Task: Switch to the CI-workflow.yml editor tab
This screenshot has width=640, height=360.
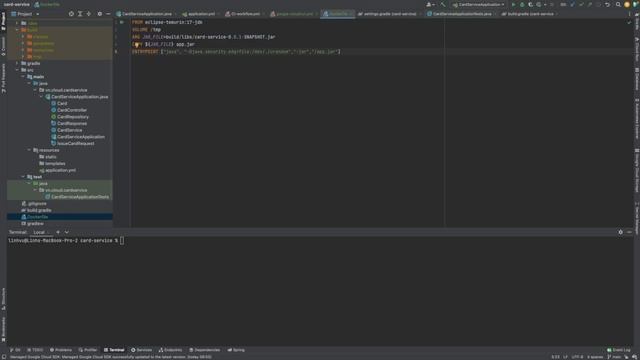Action: [x=245, y=14]
